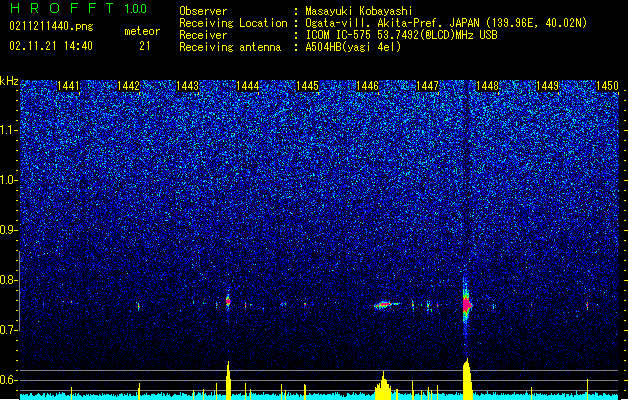Click the 1.1 kHz frequency tick label
629x400 pixels.
pos(8,130)
